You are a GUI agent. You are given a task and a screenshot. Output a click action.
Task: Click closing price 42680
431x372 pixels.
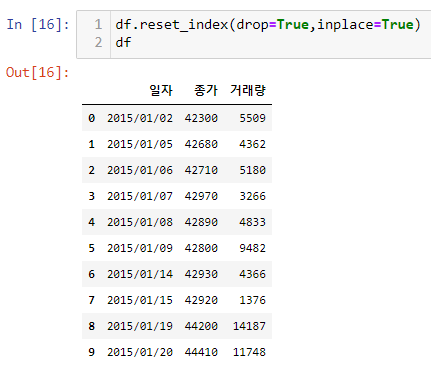coord(201,144)
